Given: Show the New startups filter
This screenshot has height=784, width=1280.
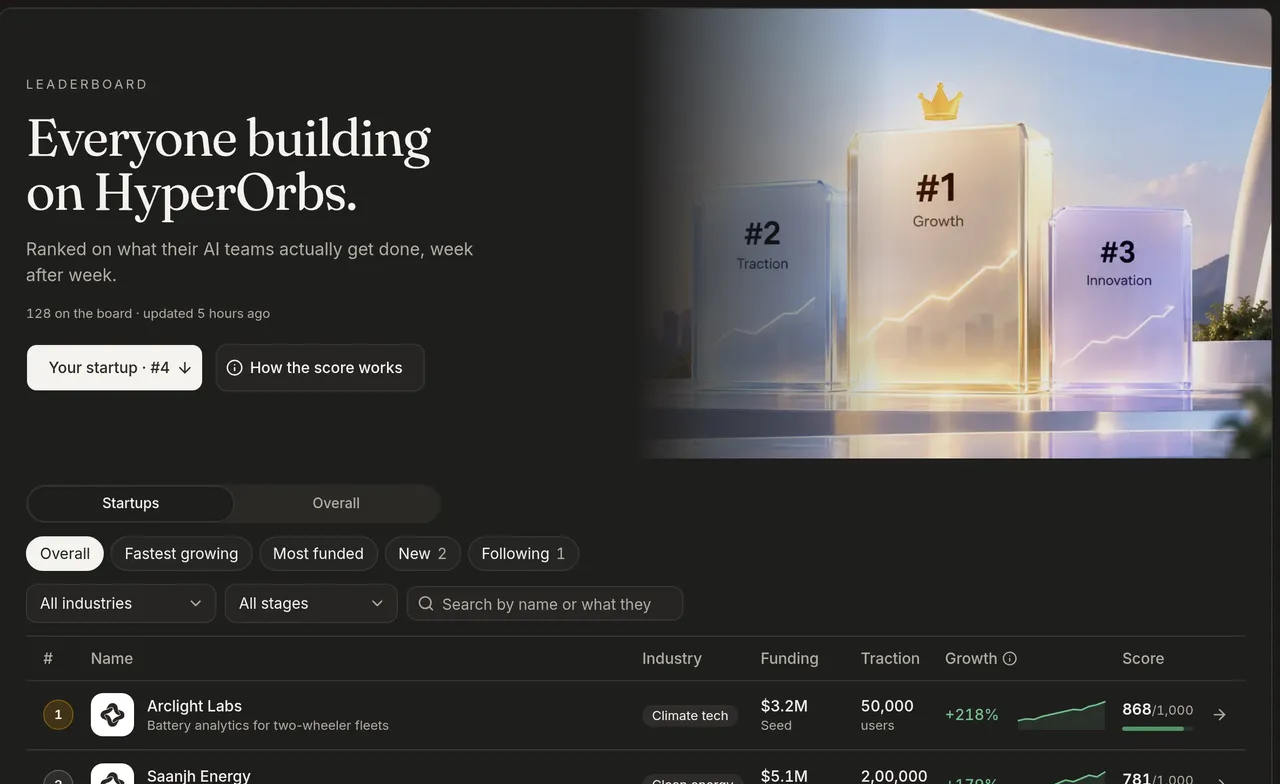Looking at the screenshot, I should point(422,553).
